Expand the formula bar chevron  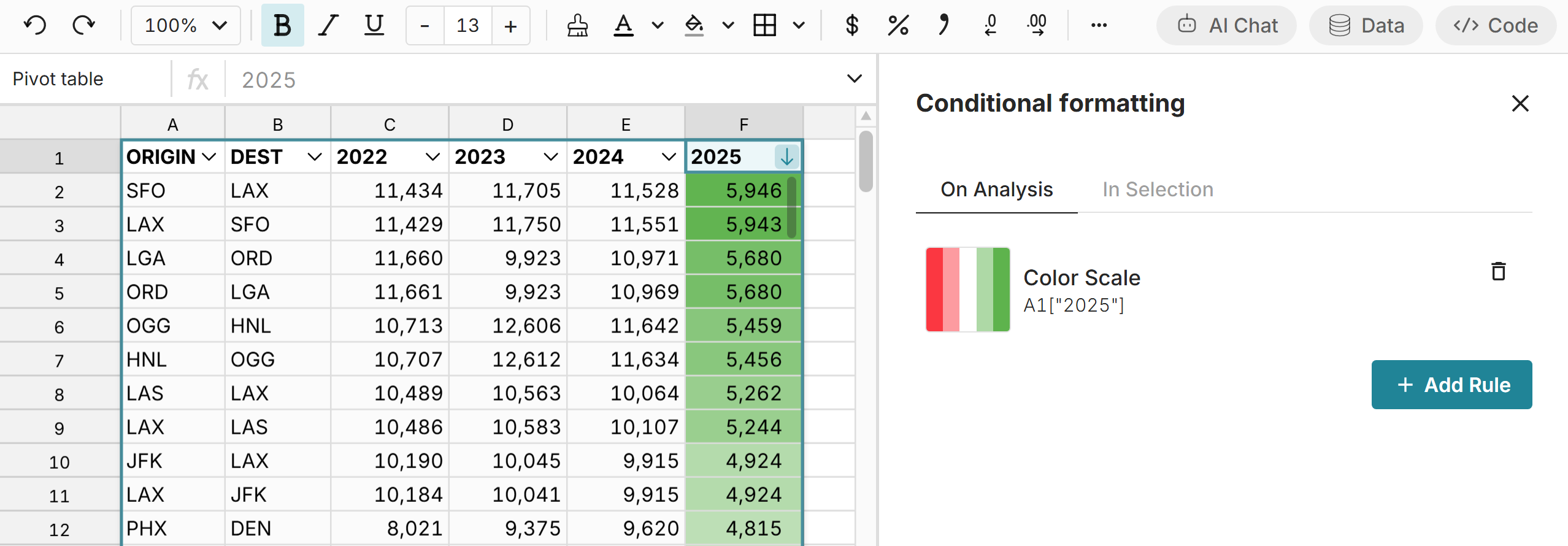pyautogui.click(x=854, y=79)
